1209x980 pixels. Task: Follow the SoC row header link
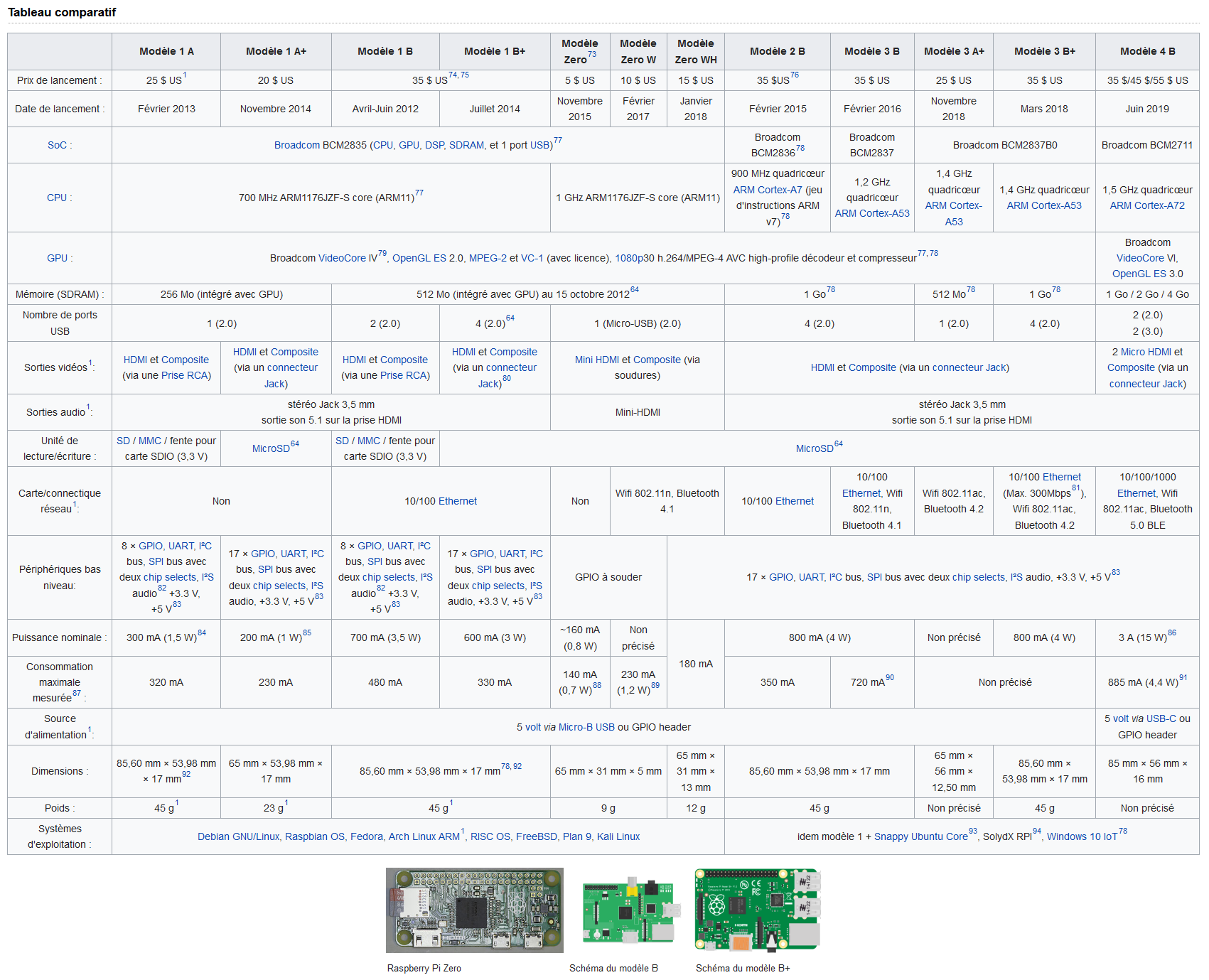[57, 145]
